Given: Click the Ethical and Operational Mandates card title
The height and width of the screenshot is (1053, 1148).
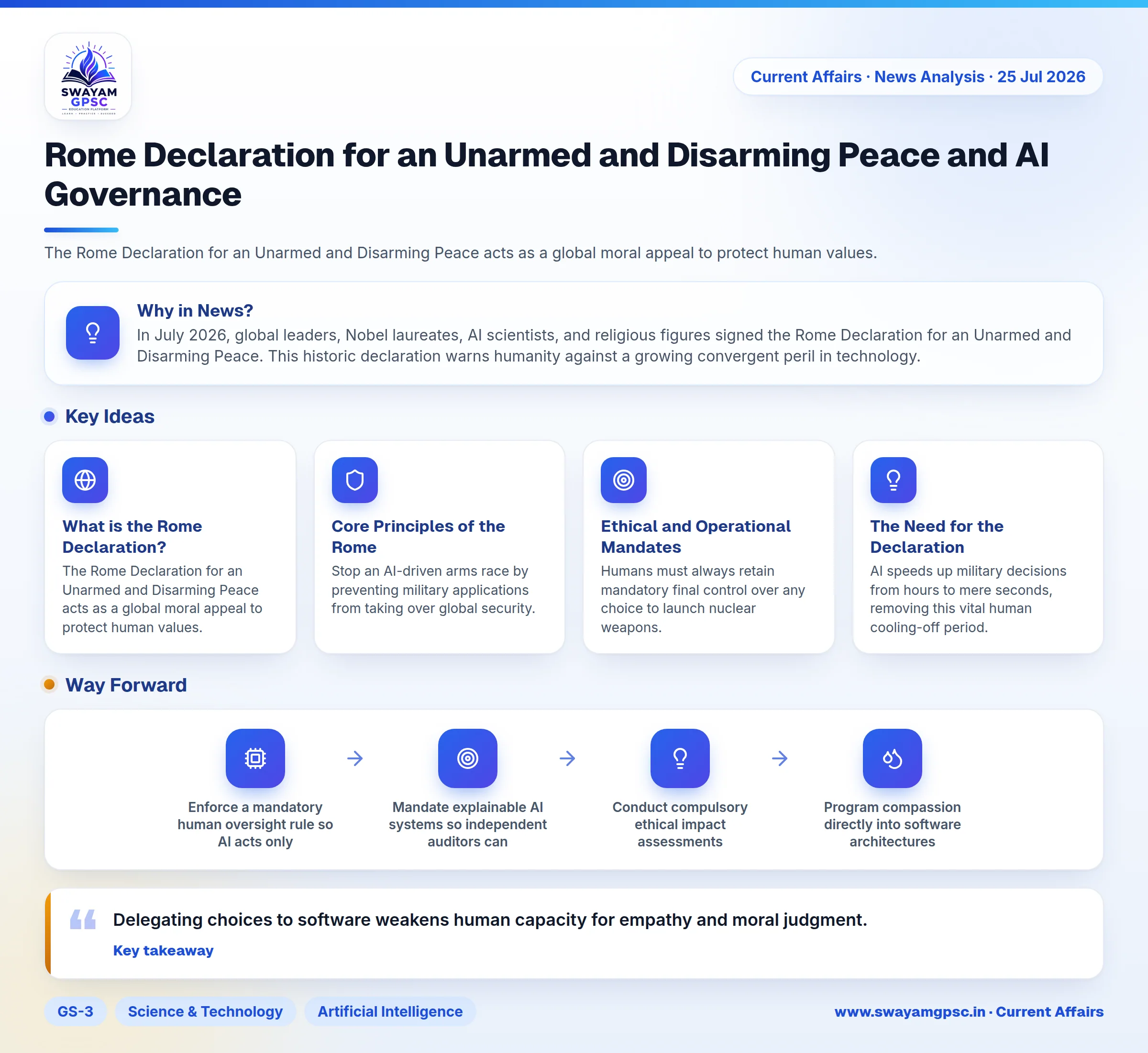Looking at the screenshot, I should coord(695,536).
